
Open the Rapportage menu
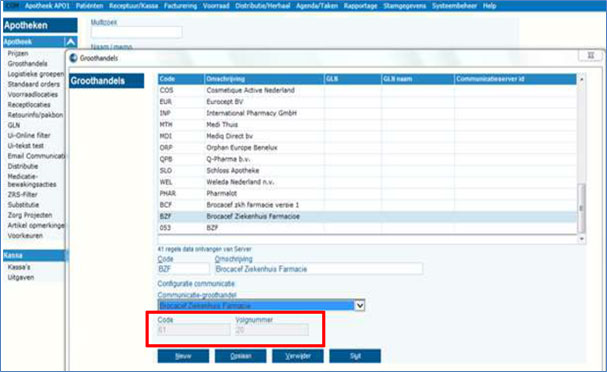point(360,6)
